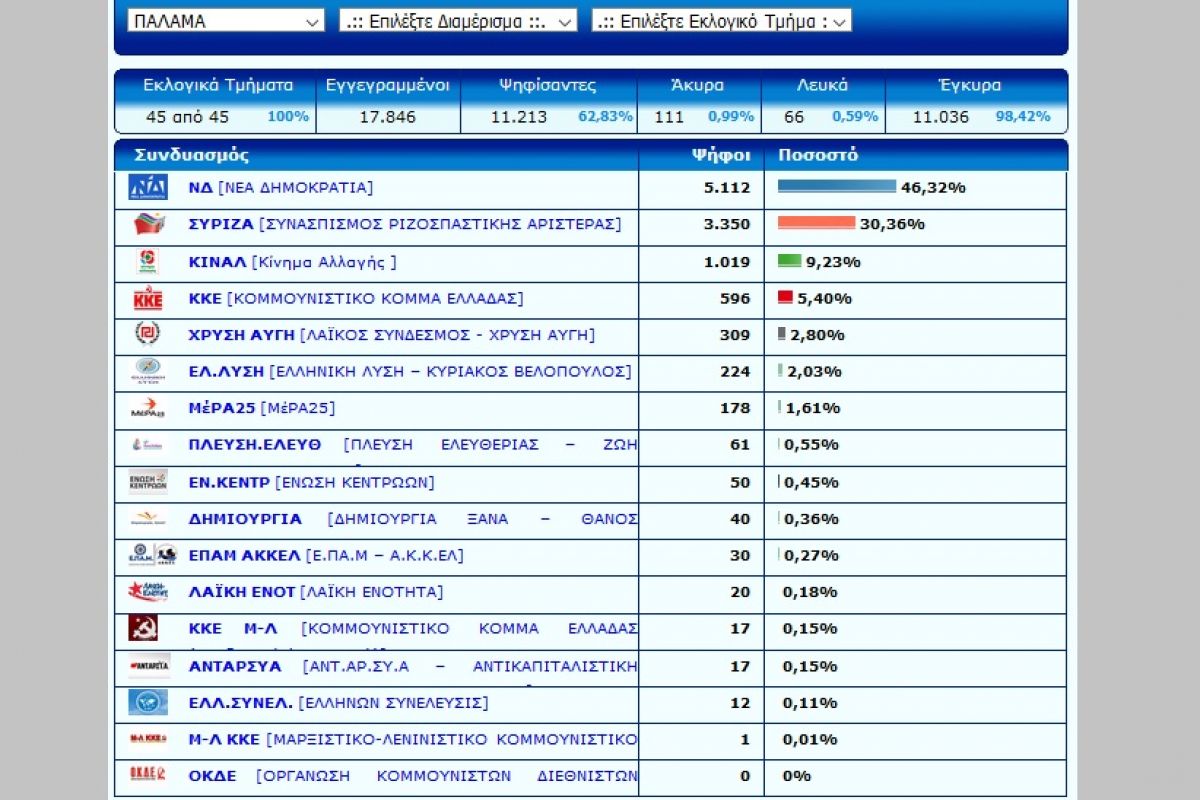Click the ΝΔ party logo
Screen dimensions: 1200x800
coord(148,188)
